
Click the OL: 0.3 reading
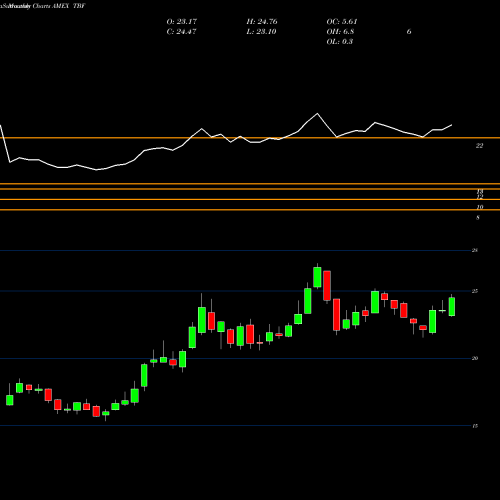340,42
